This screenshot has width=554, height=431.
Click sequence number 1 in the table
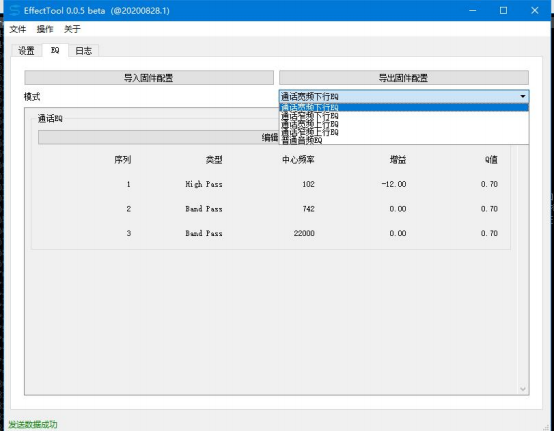tap(129, 184)
